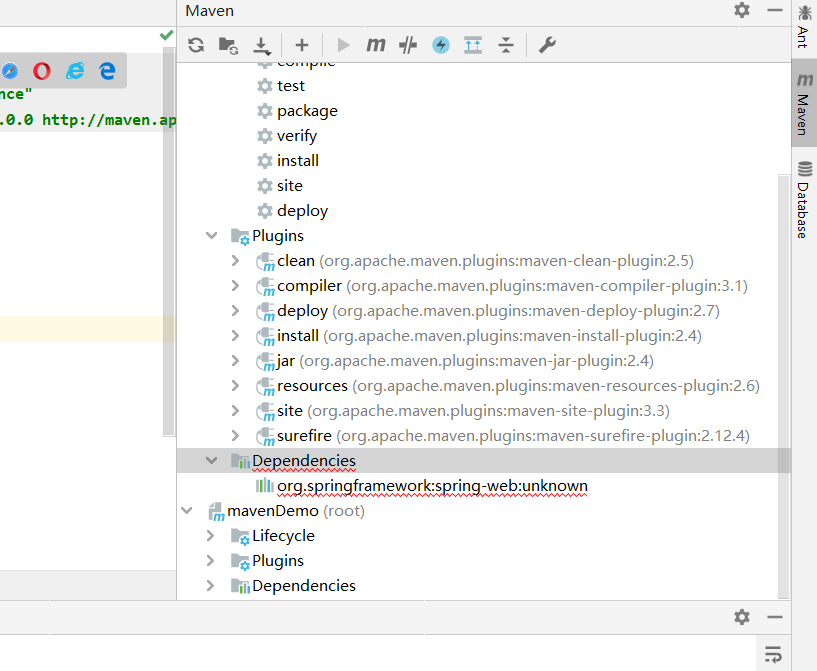817x671 pixels.
Task: Expand the resources plugin node
Action: pyautogui.click(x=236, y=386)
